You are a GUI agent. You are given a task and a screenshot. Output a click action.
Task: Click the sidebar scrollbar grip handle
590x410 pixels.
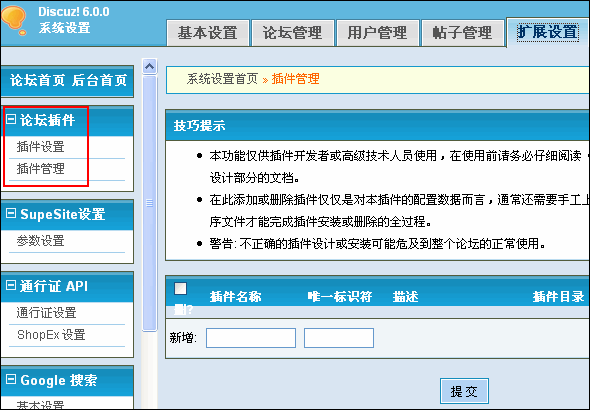click(x=149, y=203)
